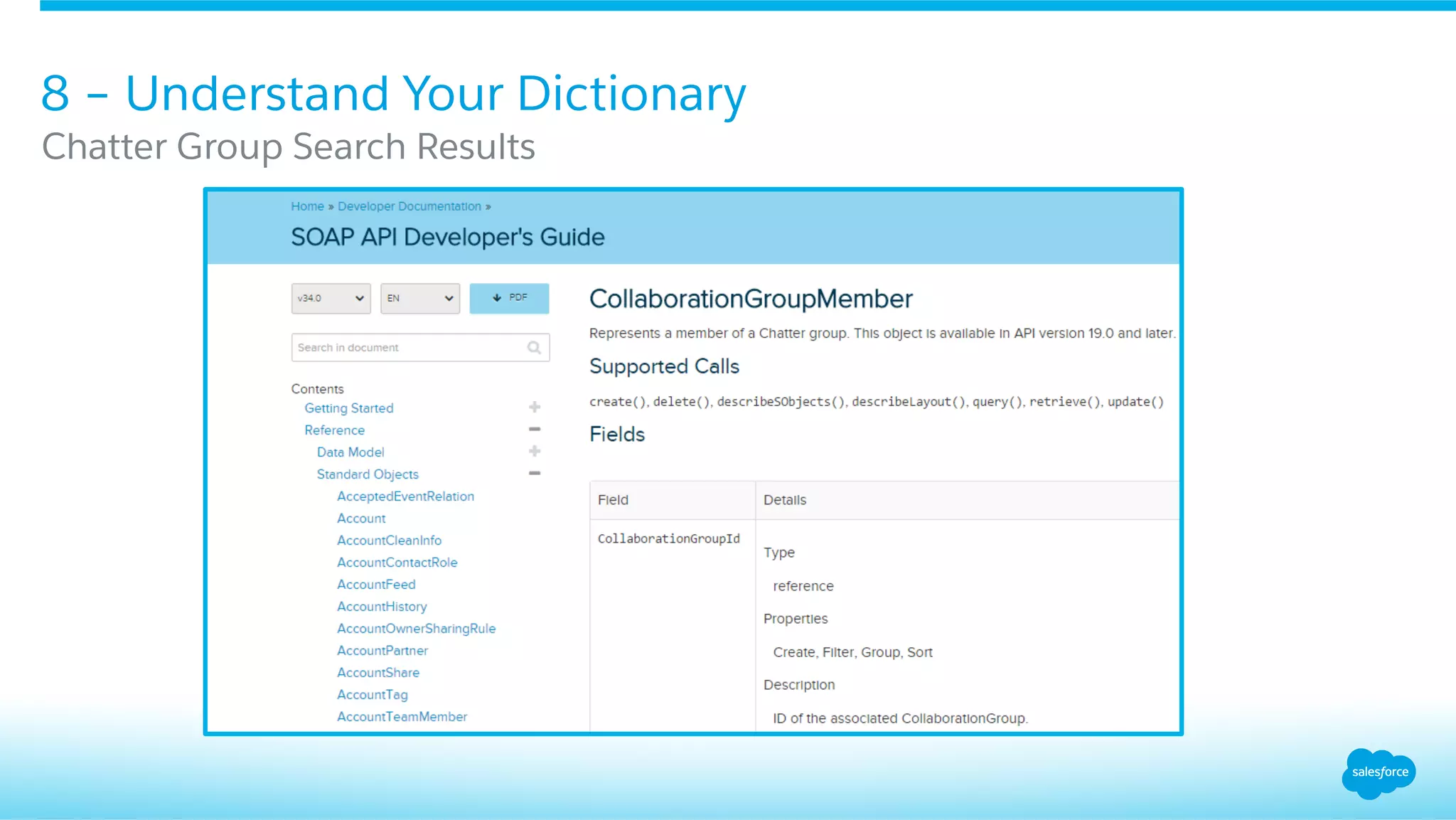Click the 'ID of the associated CollaborationGroup' description
The image size is (1456, 820).
point(900,718)
